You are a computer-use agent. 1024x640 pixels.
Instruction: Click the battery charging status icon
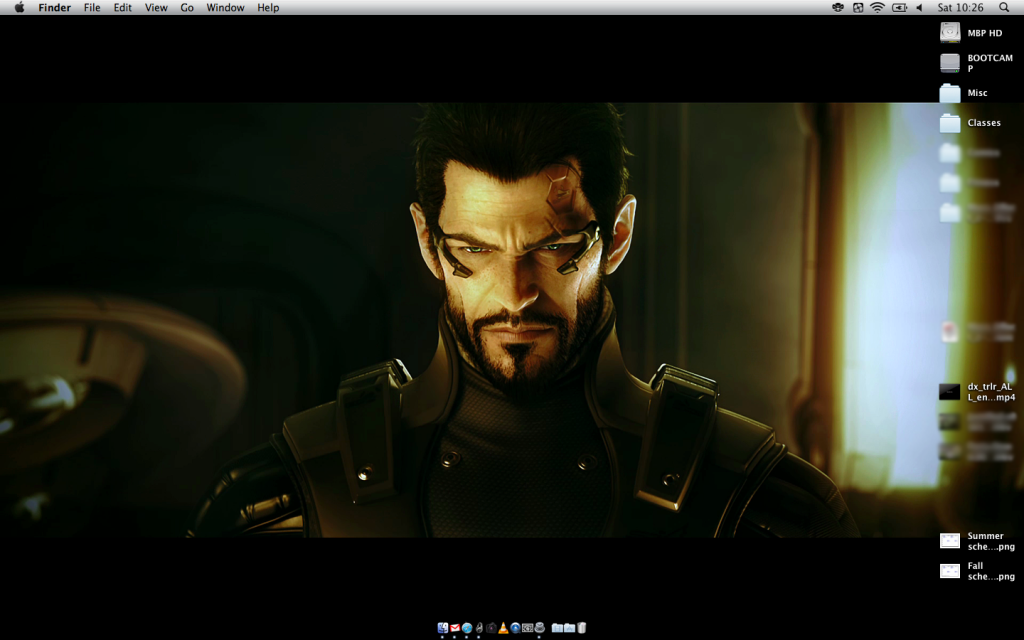click(900, 8)
